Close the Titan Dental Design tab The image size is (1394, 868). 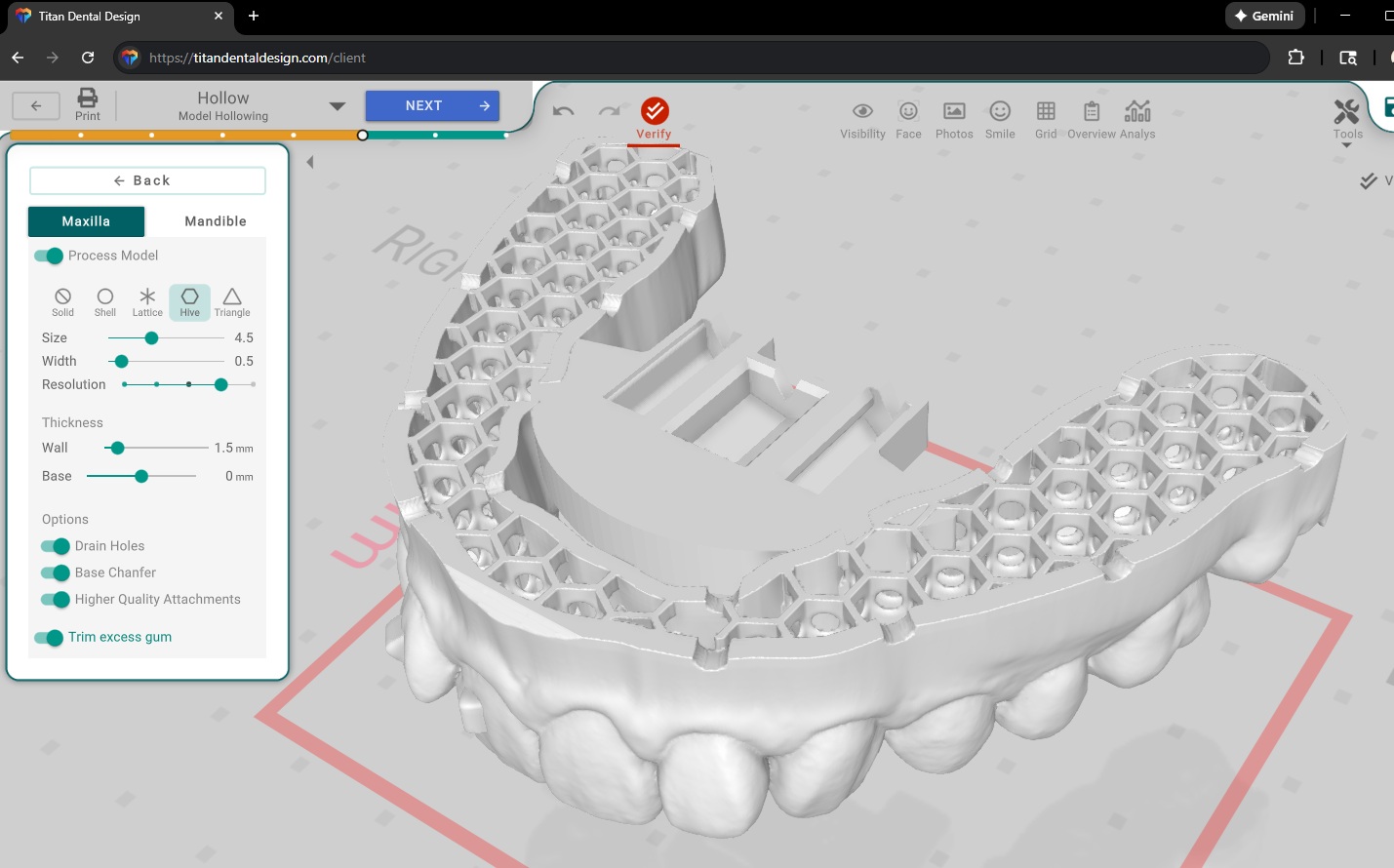[219, 16]
